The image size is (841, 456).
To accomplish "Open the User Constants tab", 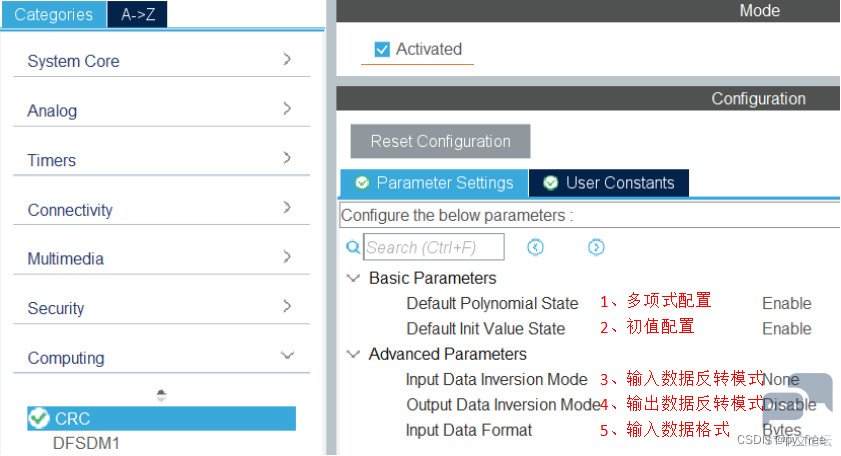I will click(x=609, y=183).
